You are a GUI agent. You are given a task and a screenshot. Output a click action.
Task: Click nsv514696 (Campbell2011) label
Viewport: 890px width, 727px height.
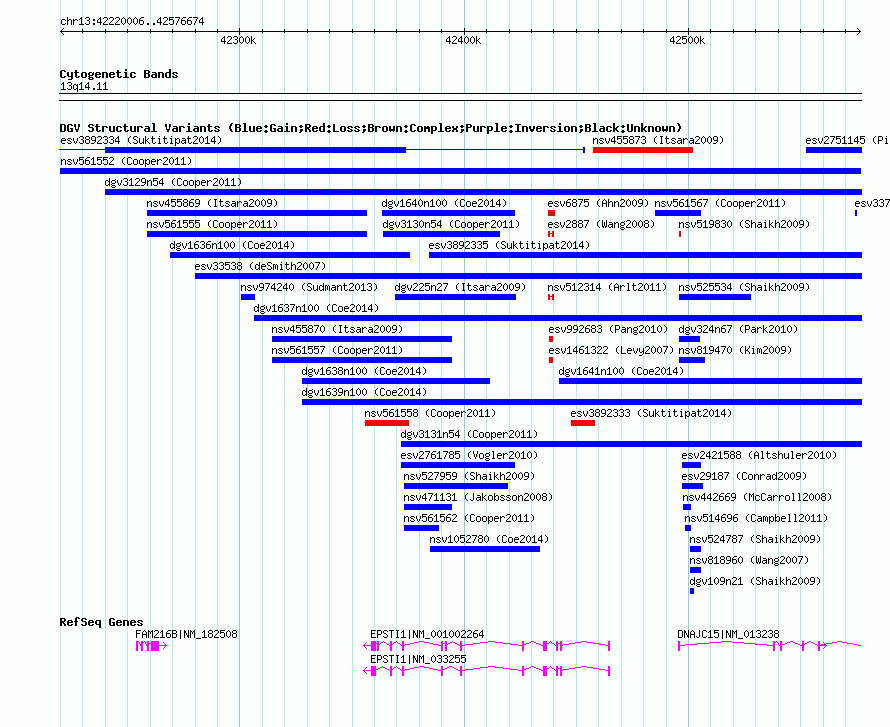click(757, 518)
